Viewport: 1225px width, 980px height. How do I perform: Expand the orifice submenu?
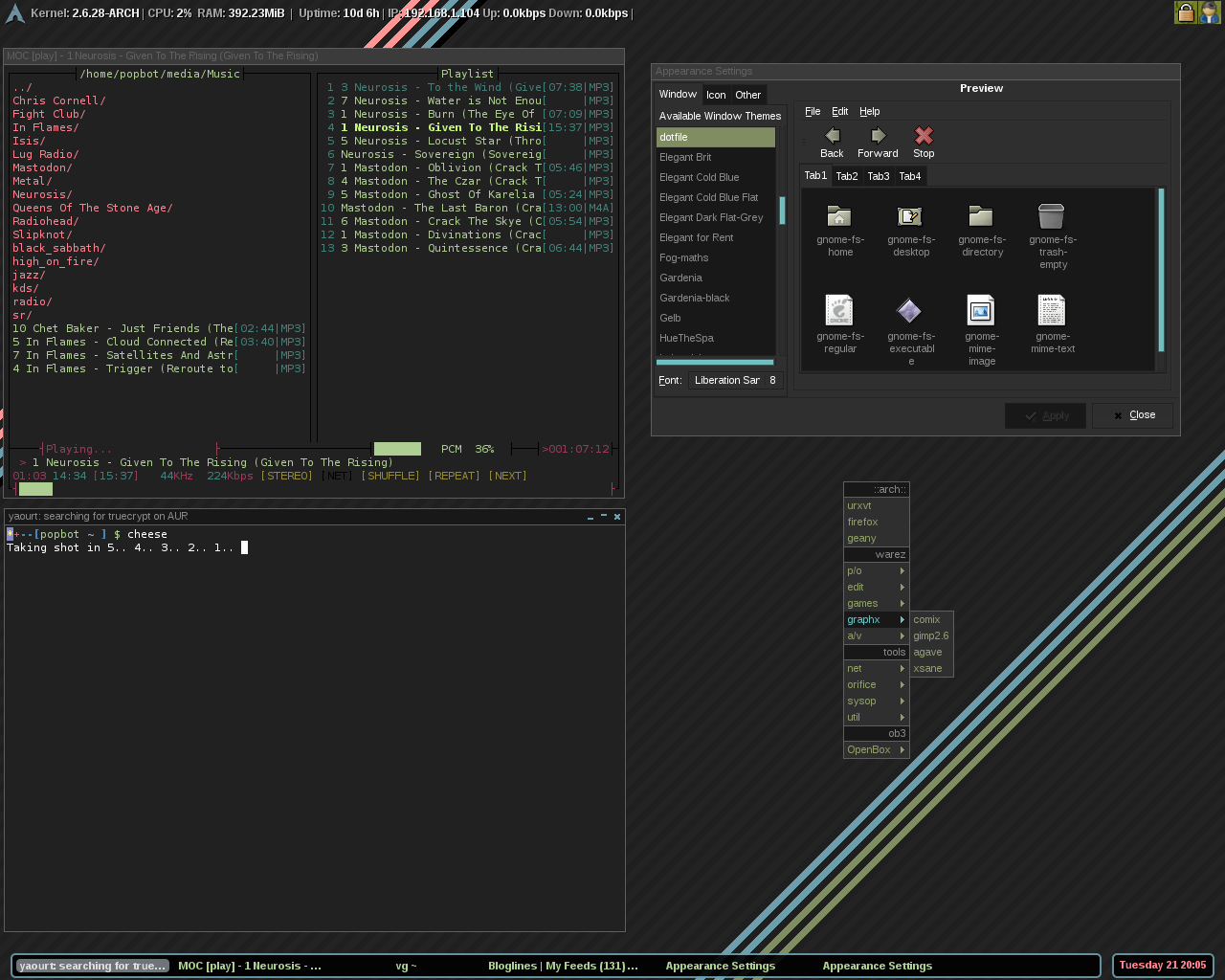(876, 684)
